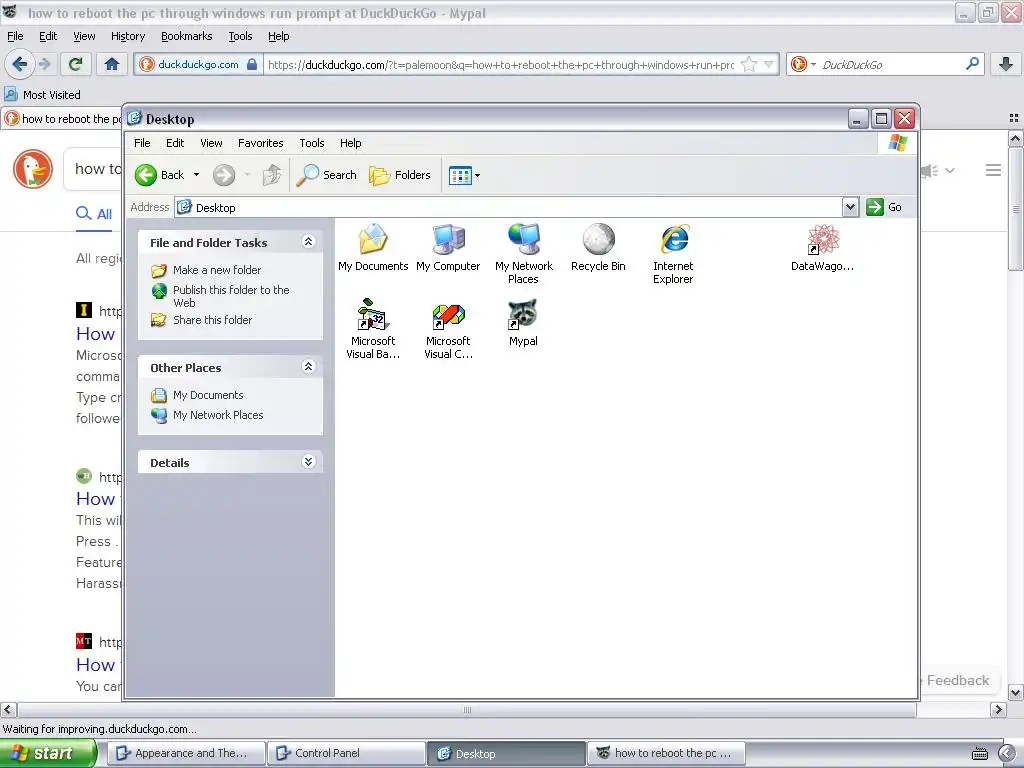Image resolution: width=1024 pixels, height=768 pixels.
Task: Click Mypal URL address field
Action: [x=501, y=65]
